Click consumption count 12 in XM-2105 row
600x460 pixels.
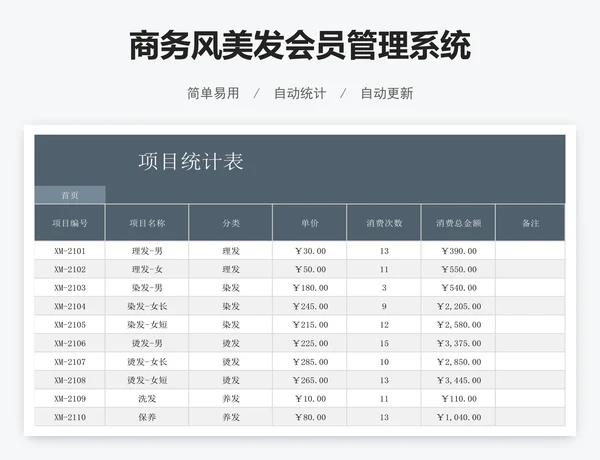coord(384,325)
